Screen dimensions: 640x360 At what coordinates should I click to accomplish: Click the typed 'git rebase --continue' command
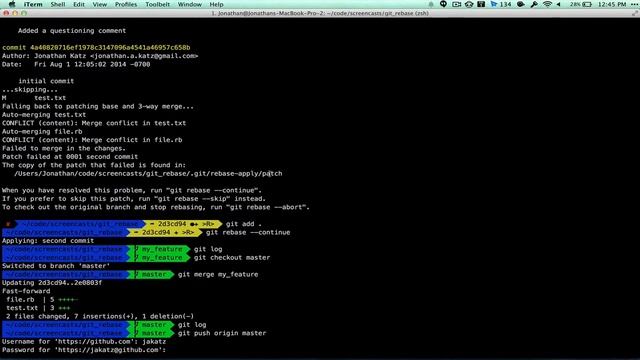click(248, 233)
